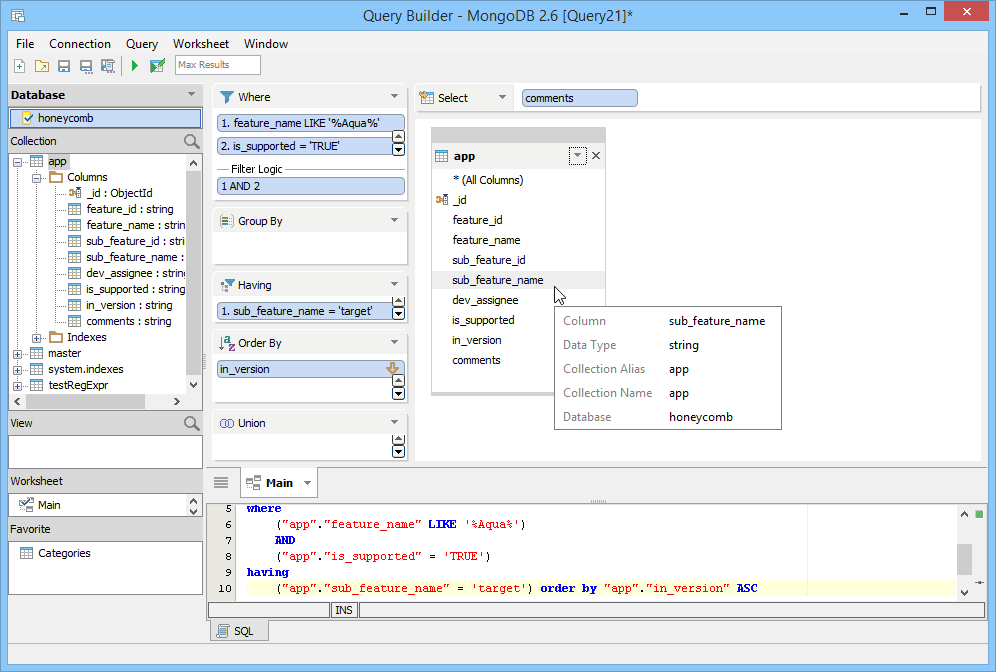Create a new query with the new file icon
996x672 pixels.
19,64
